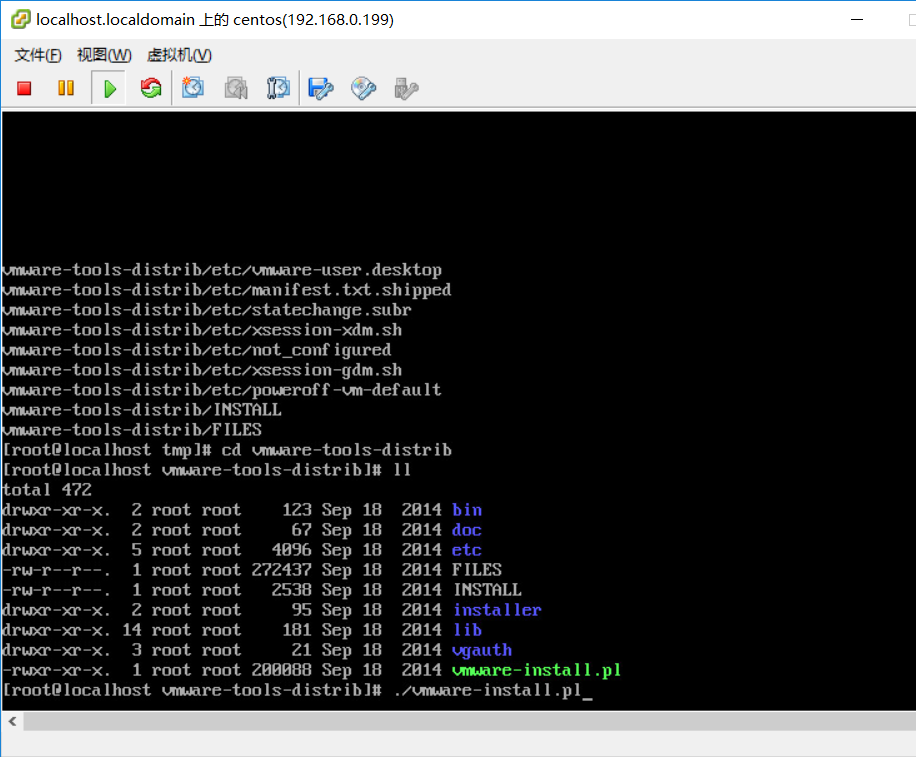Click the floppy drive connect icon
Screen dimensions: 916x757
coord(321,88)
